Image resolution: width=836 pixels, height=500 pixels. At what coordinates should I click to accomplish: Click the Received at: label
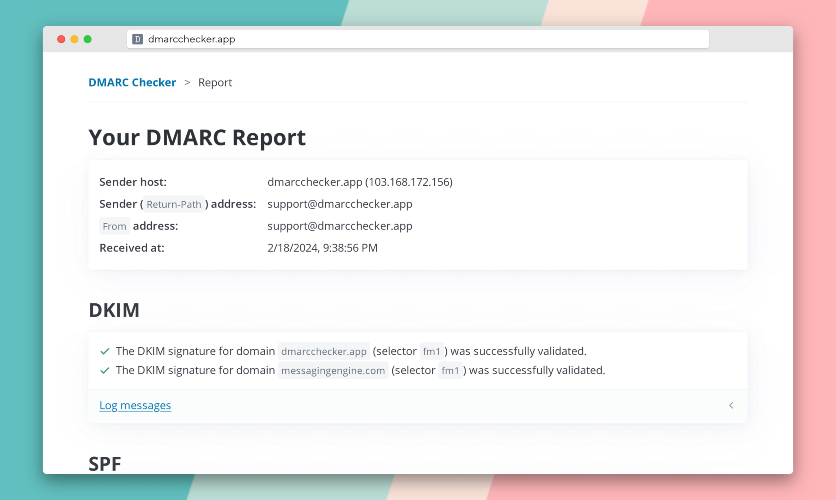(x=132, y=248)
